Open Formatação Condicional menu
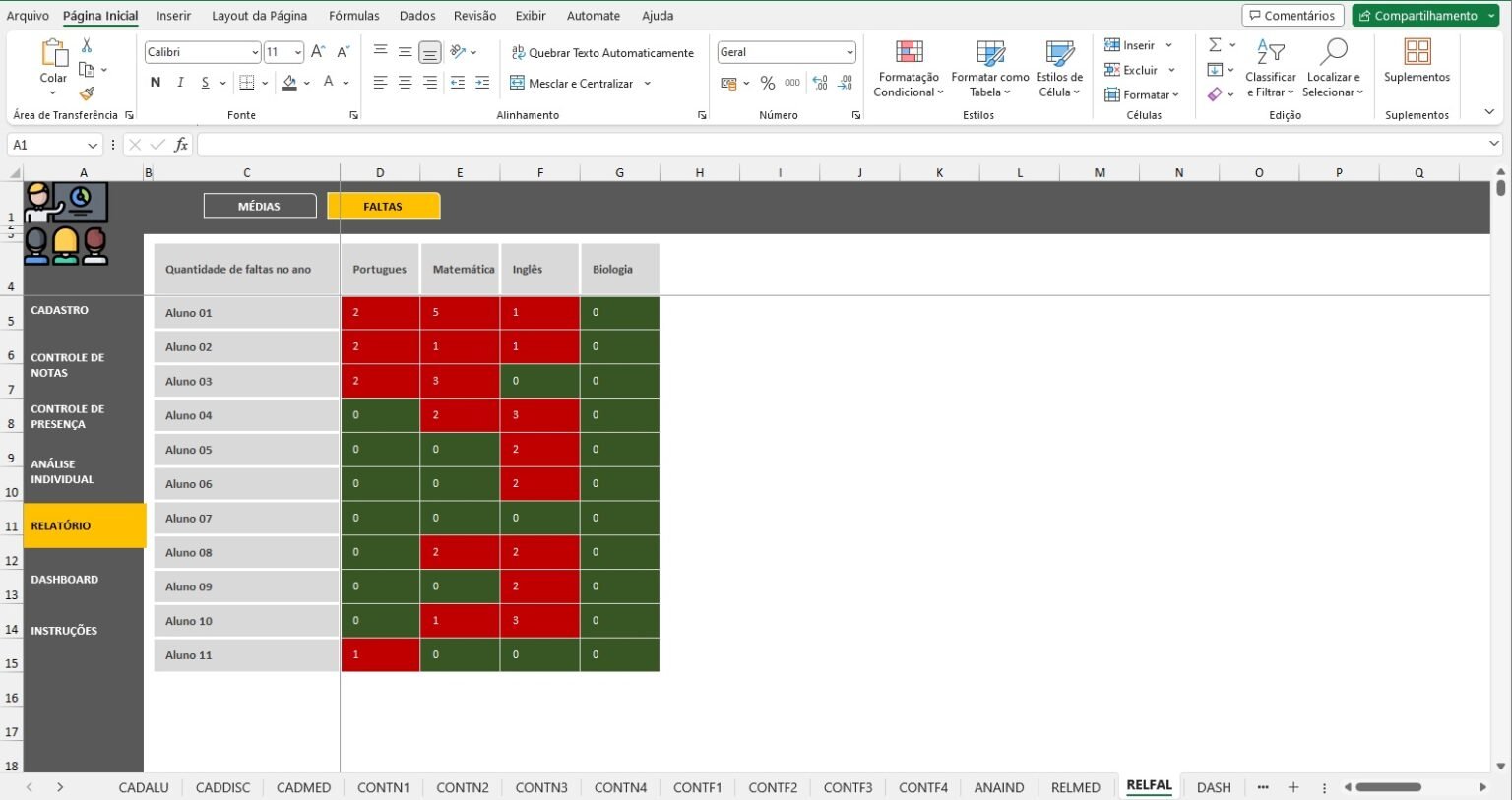This screenshot has height=800, width=1512. click(909, 69)
